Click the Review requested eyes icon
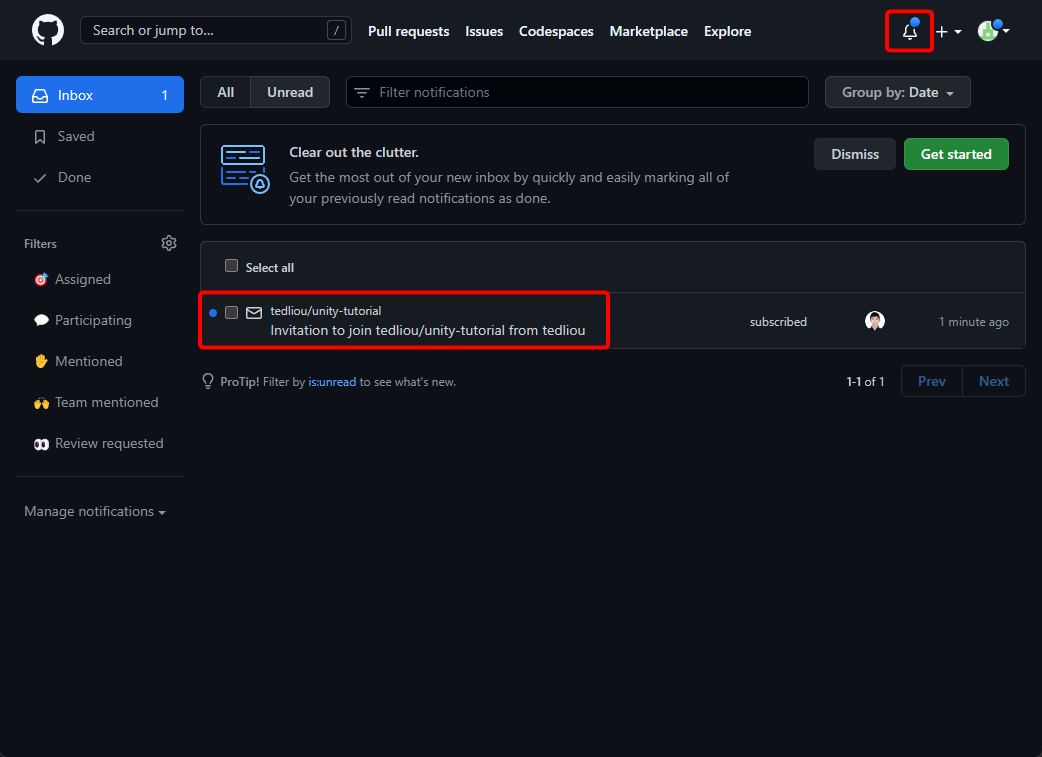Viewport: 1042px width, 757px height. [x=41, y=444]
